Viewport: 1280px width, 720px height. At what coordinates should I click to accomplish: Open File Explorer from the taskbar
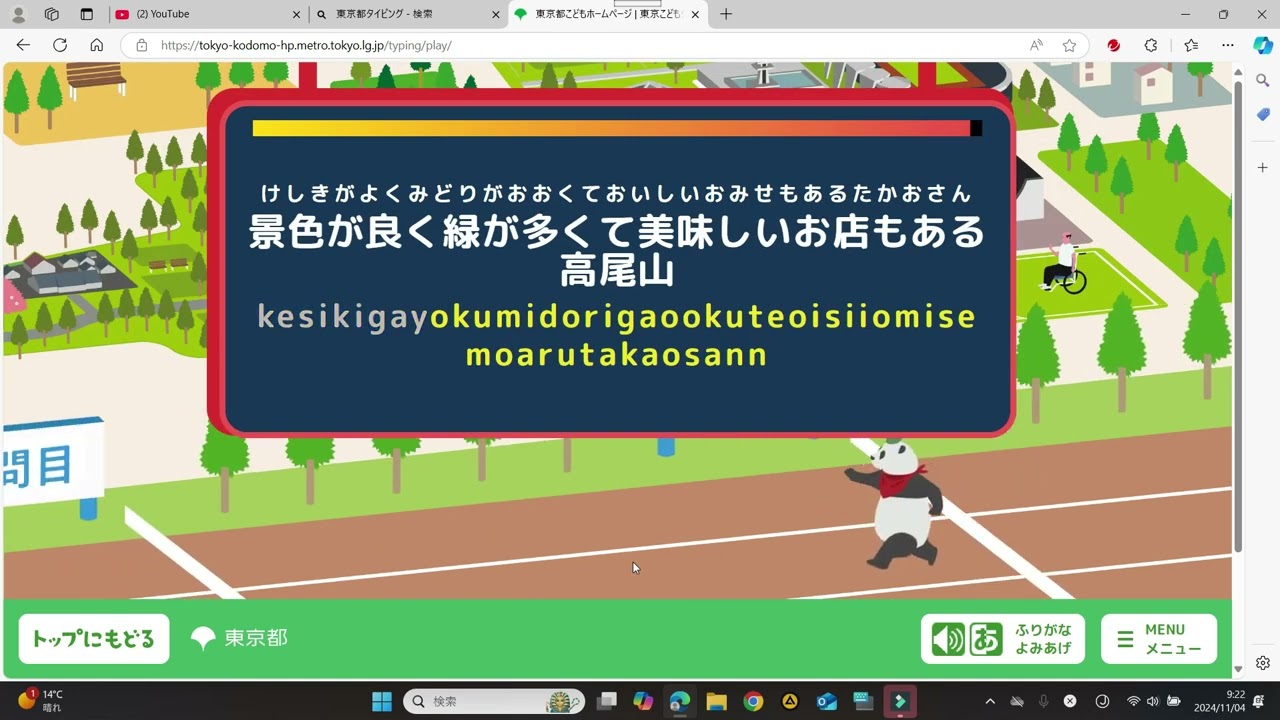[716, 701]
